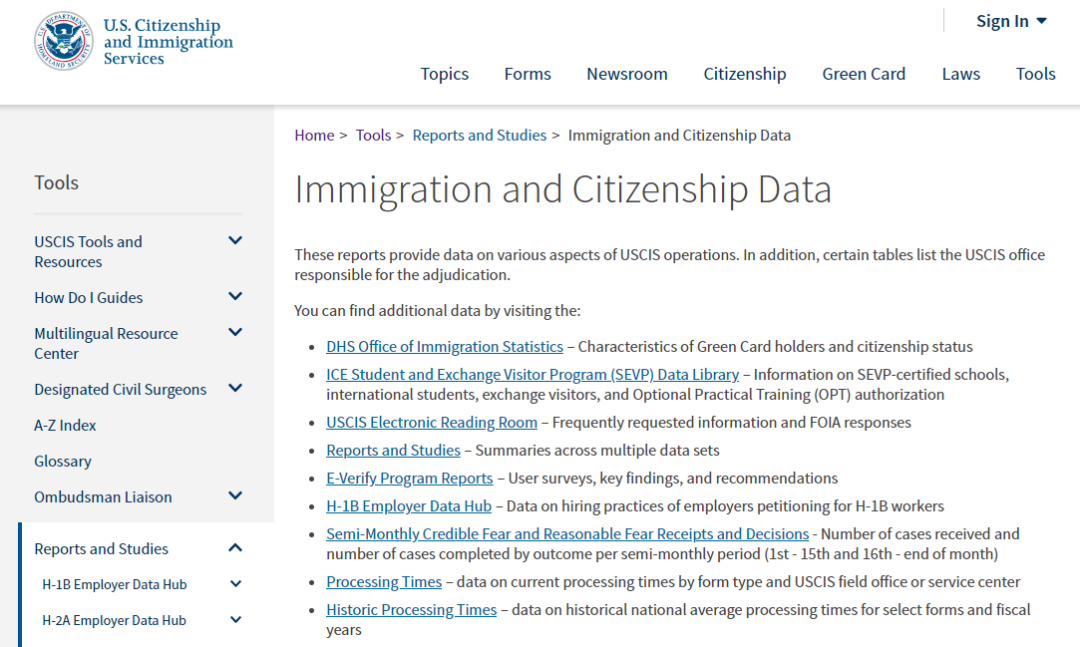Open DHS Office of Immigration Statistics link

444,347
